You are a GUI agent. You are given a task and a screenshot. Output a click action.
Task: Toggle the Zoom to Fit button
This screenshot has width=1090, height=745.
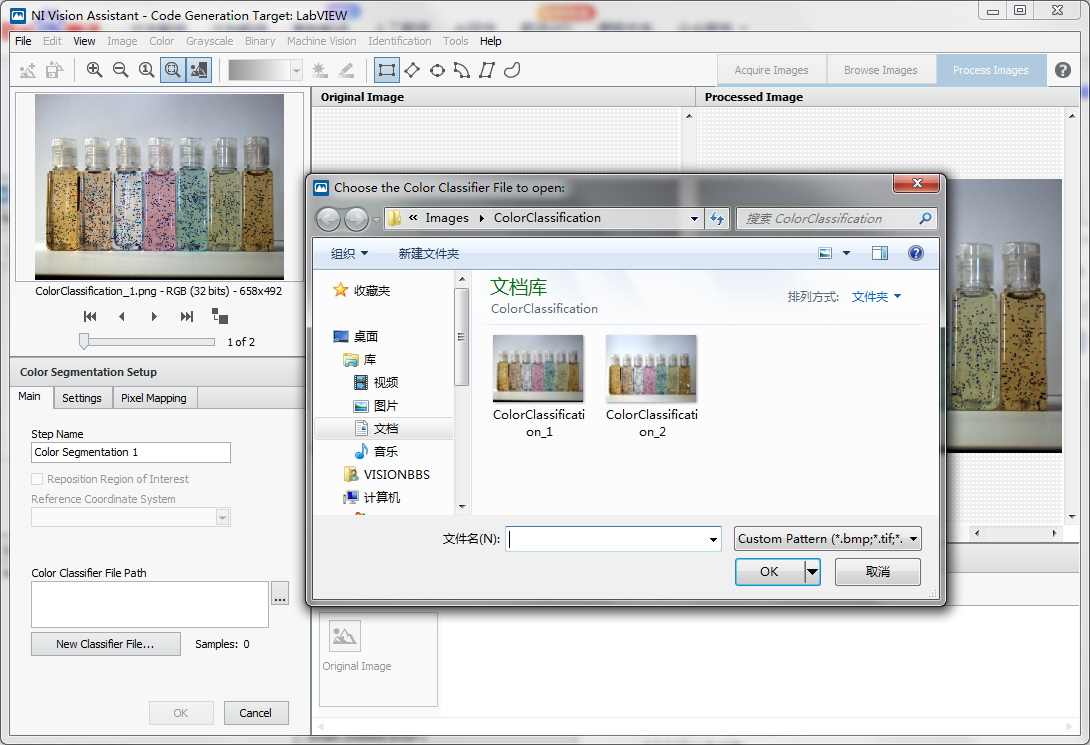172,70
